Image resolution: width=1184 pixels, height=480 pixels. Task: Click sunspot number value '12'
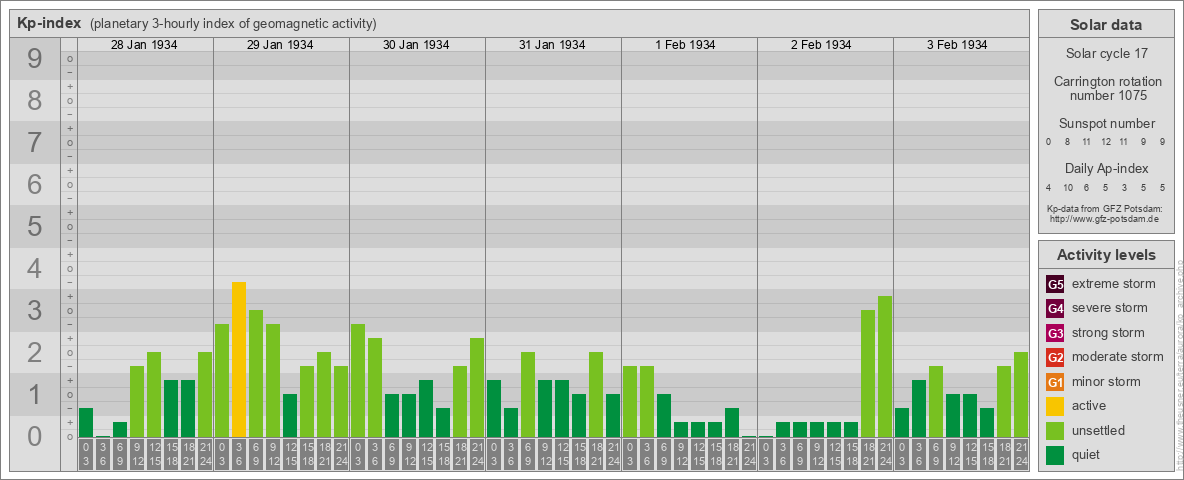[x=1105, y=141]
